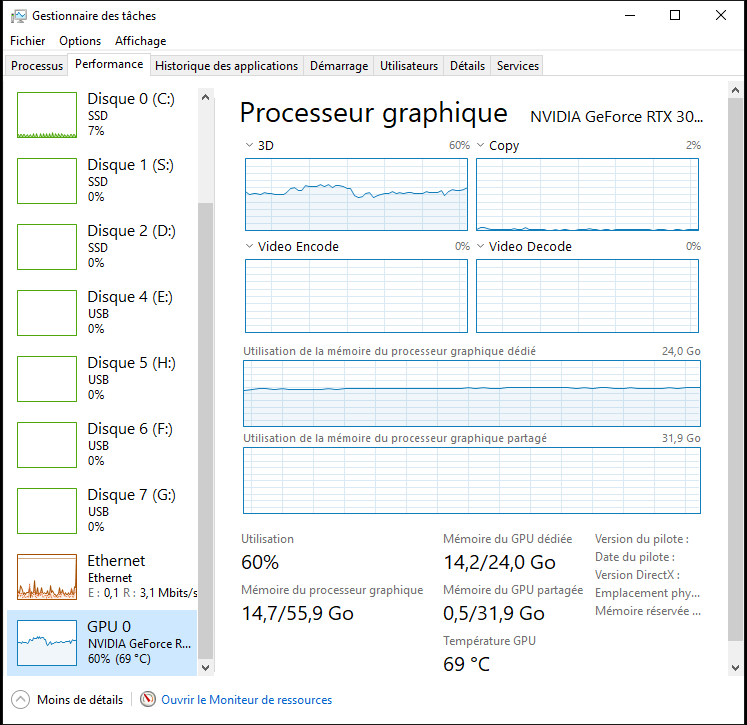Select the Disque 1 (S:) graph thumbnail

tap(47, 181)
